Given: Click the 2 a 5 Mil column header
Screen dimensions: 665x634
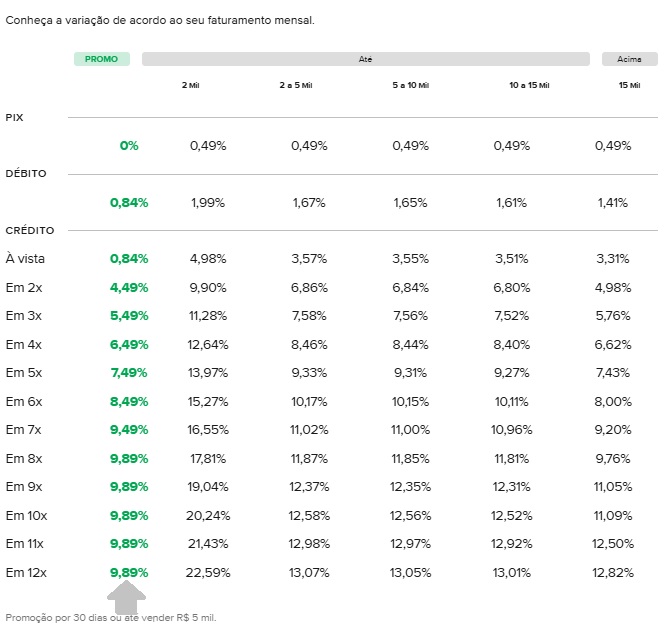Looking at the screenshot, I should (x=296, y=85).
